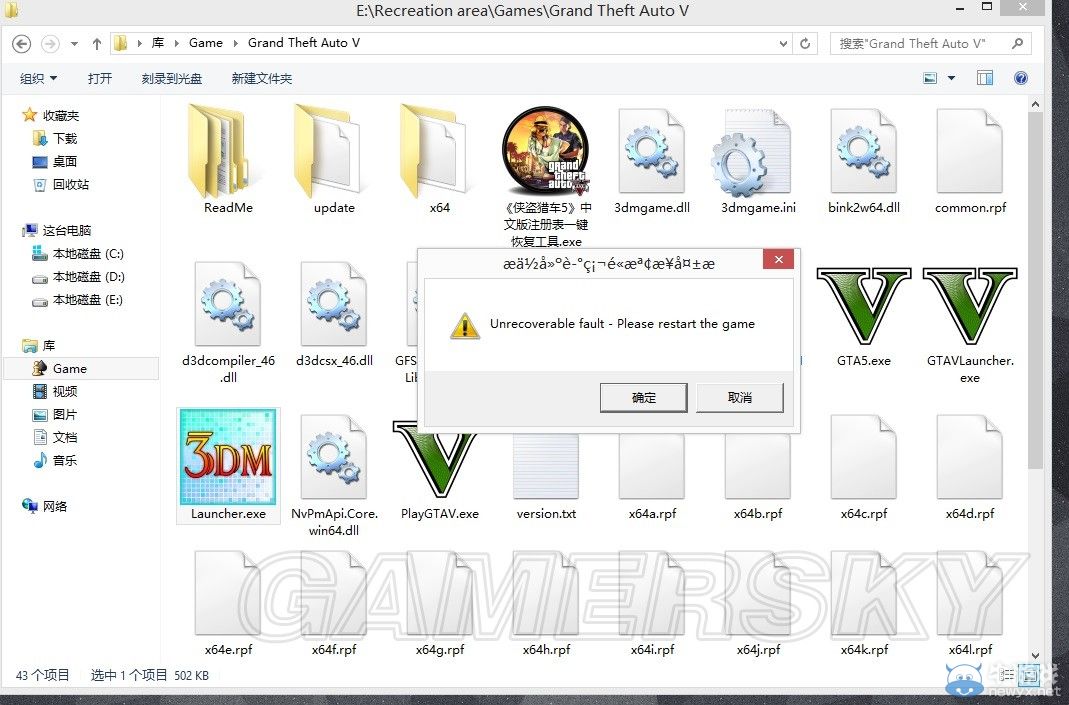Select the 3dmgame.ini settings file
Viewport: 1069px width, 705px height.
757,153
